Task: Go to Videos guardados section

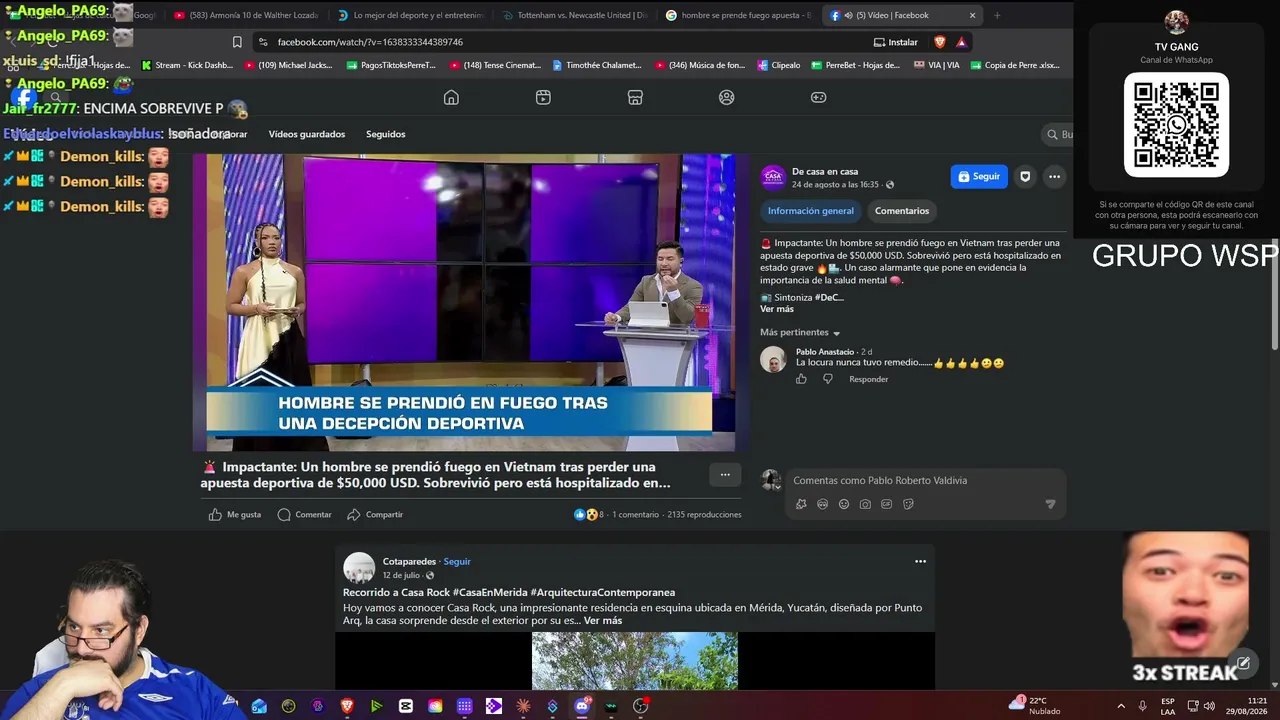Action: 307,134
